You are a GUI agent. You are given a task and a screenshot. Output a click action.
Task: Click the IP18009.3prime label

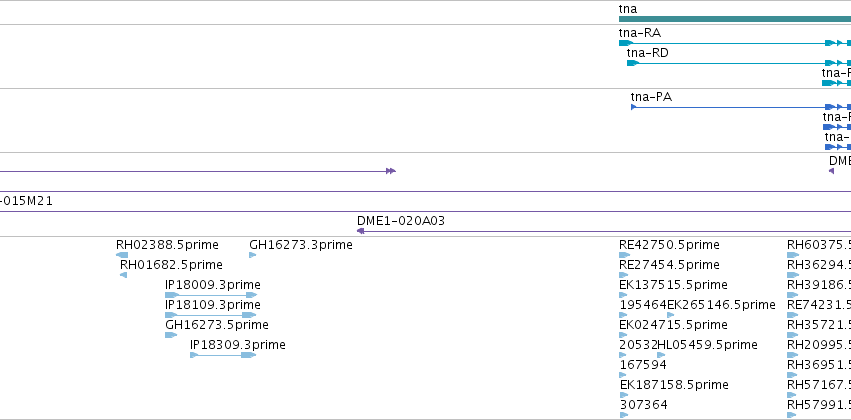[x=213, y=285]
